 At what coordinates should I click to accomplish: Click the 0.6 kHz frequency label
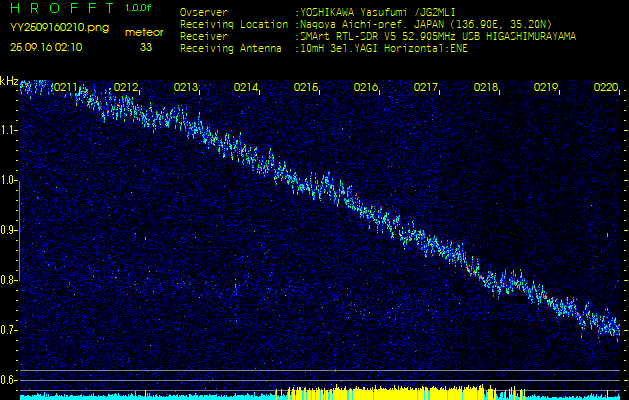pyautogui.click(x=9, y=380)
